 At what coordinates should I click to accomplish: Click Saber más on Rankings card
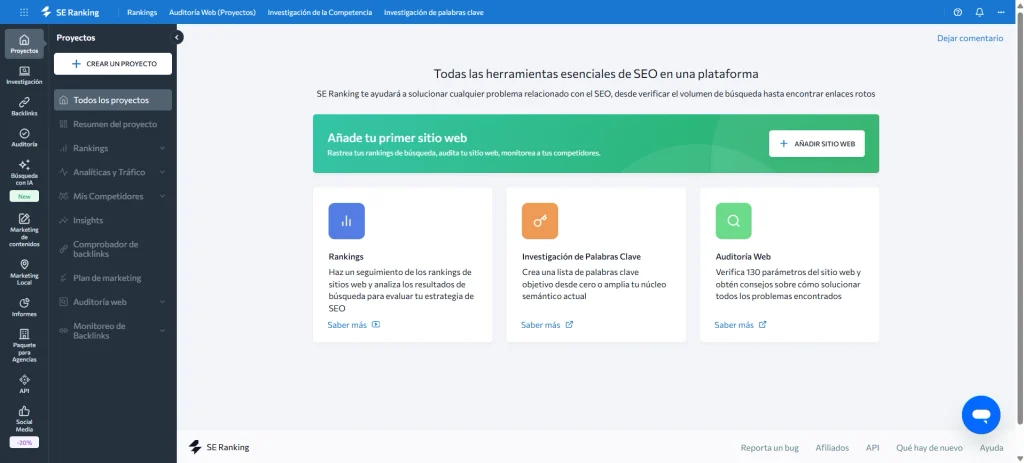(353, 325)
